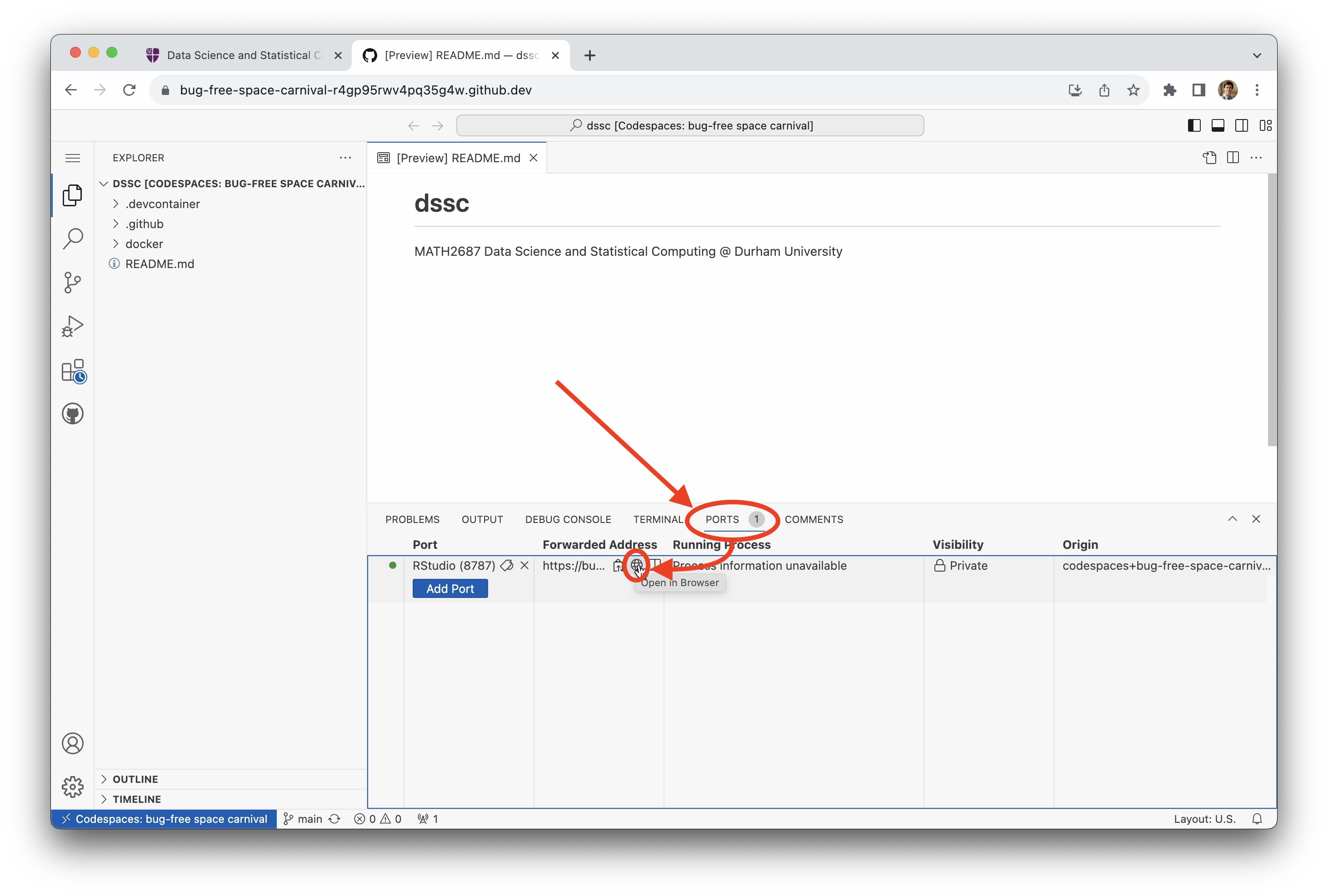Expand the TIMELINE section

tap(136, 799)
